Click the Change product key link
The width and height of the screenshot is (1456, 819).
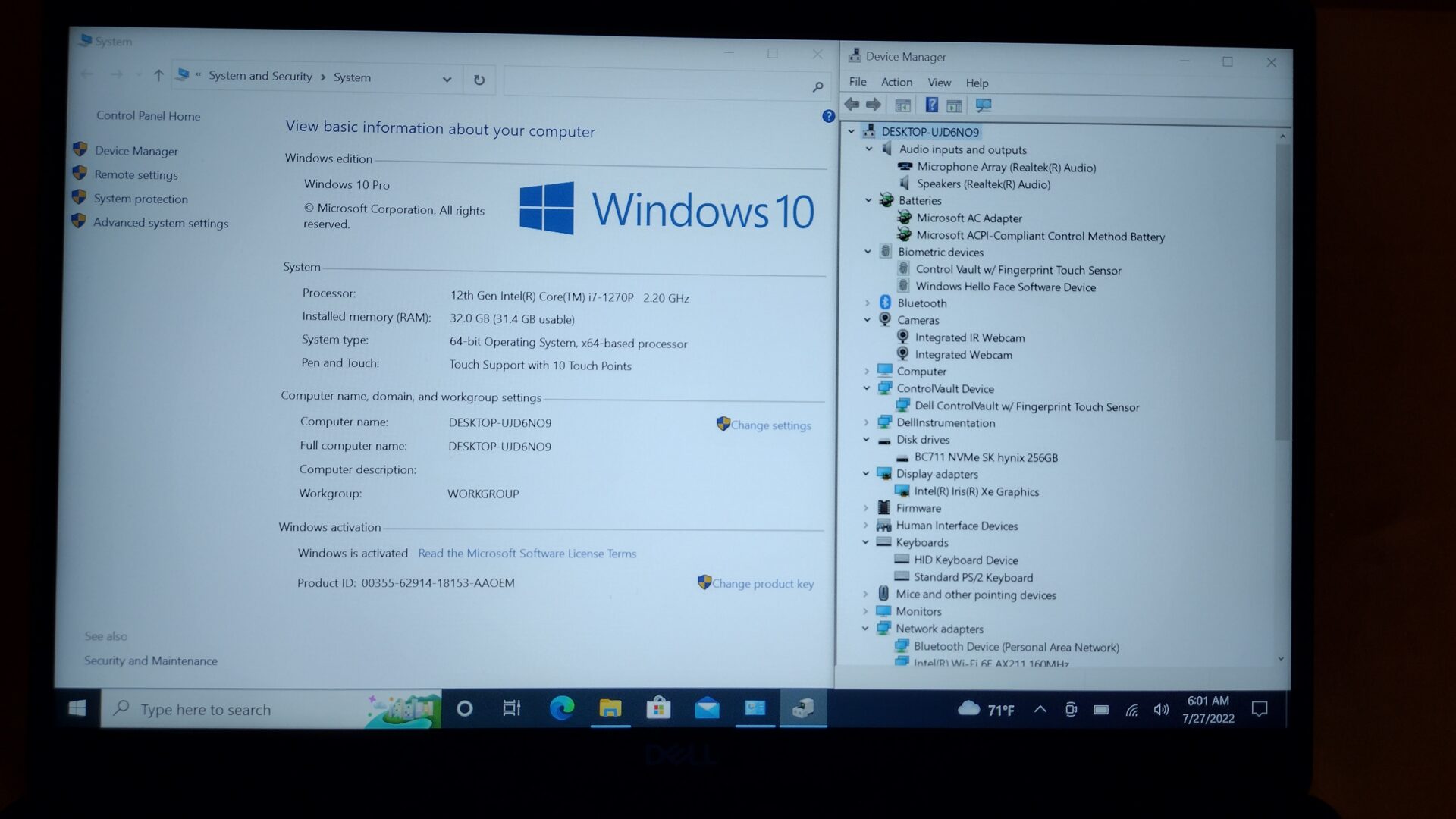762,583
